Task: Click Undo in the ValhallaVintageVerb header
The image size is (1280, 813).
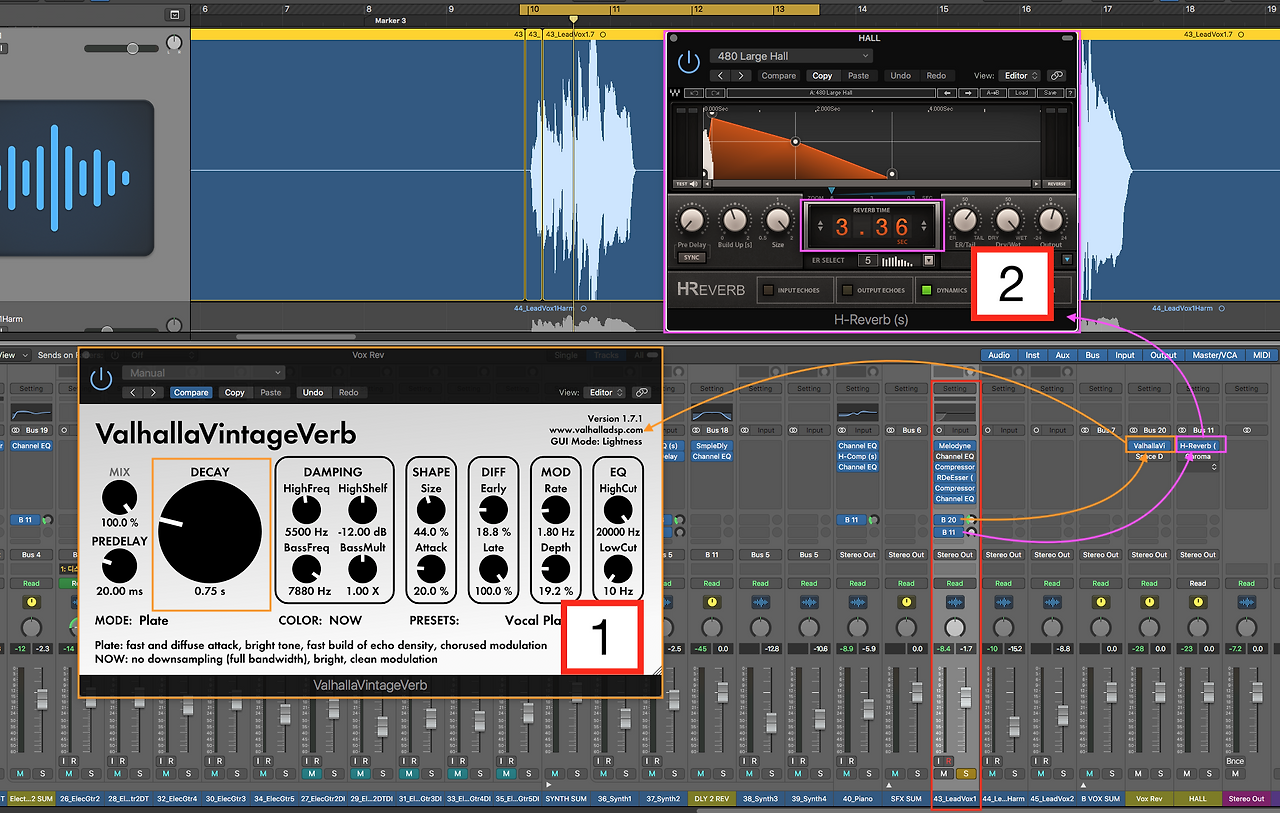Action: pyautogui.click(x=312, y=392)
